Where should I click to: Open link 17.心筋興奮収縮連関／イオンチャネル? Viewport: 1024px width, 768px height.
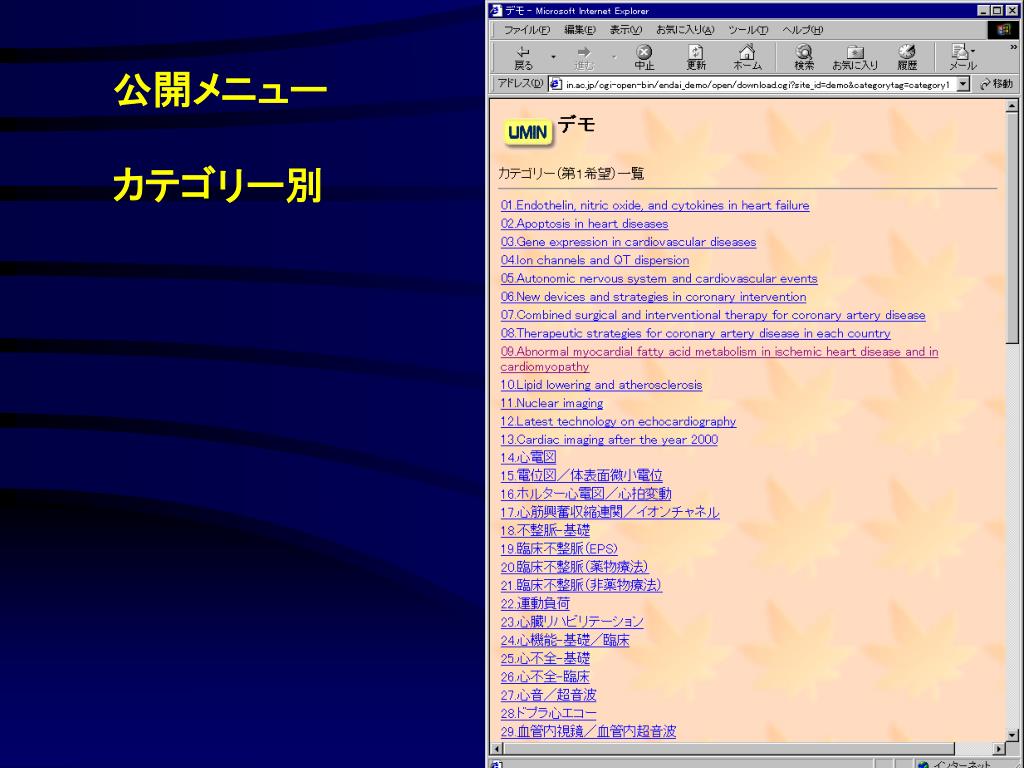coord(610,512)
